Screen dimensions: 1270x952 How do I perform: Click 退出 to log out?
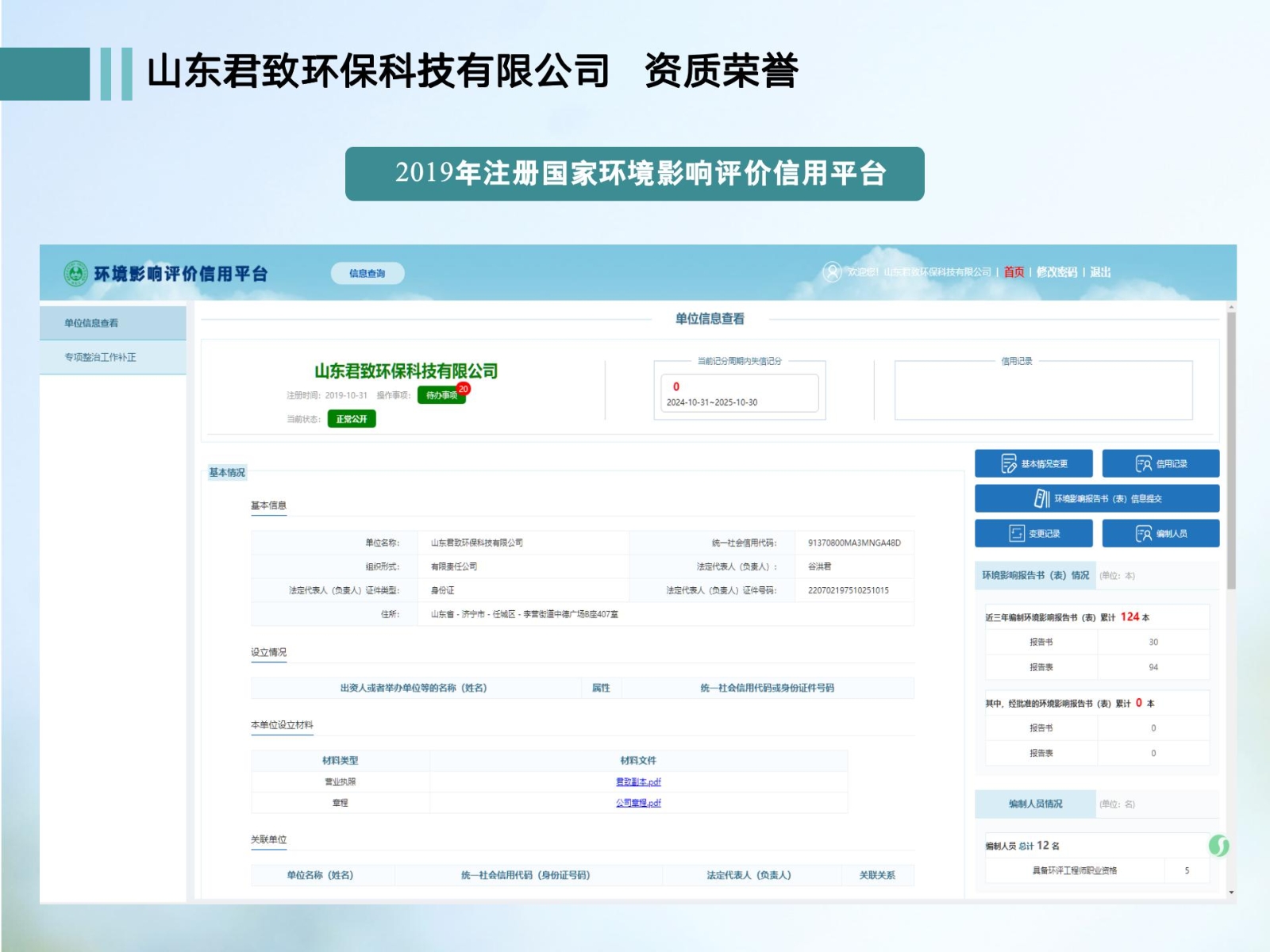[x=1100, y=272]
